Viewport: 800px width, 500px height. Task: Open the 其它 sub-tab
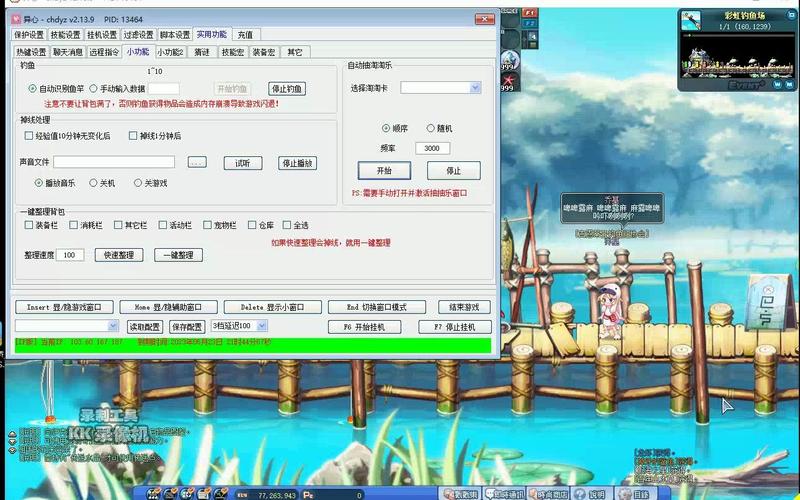tap(294, 52)
